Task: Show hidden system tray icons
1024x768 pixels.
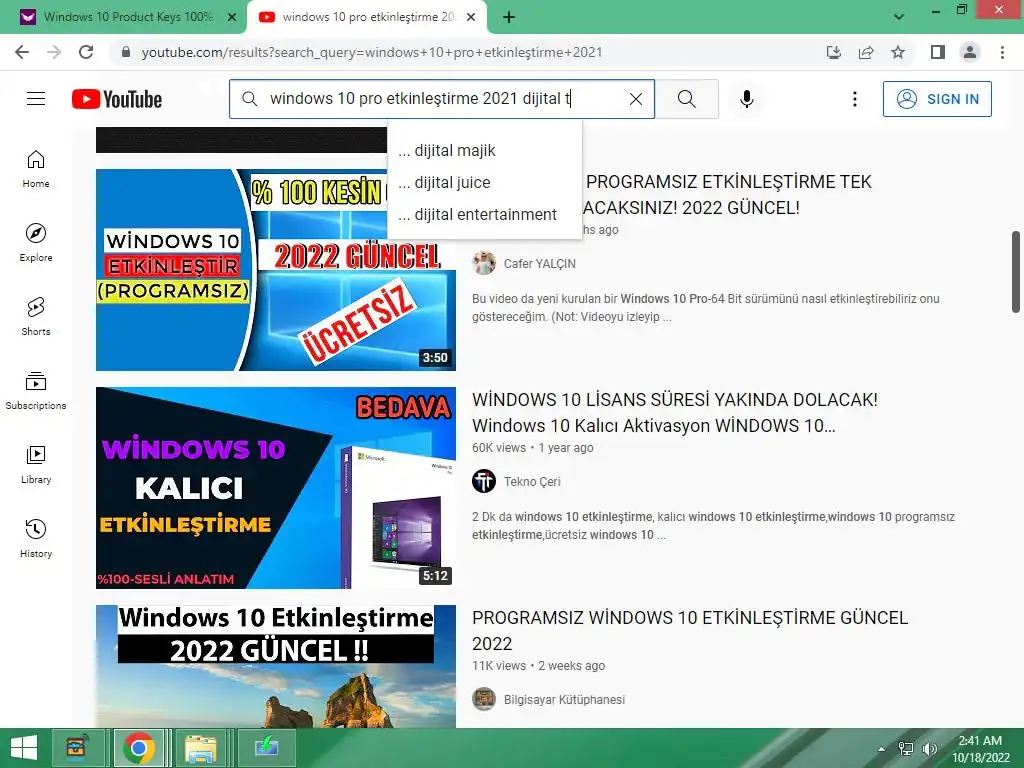Action: 882,749
